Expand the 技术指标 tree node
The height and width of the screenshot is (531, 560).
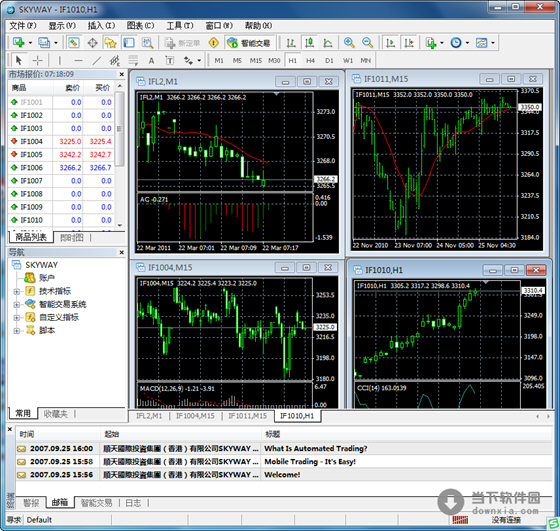pyautogui.click(x=16, y=291)
